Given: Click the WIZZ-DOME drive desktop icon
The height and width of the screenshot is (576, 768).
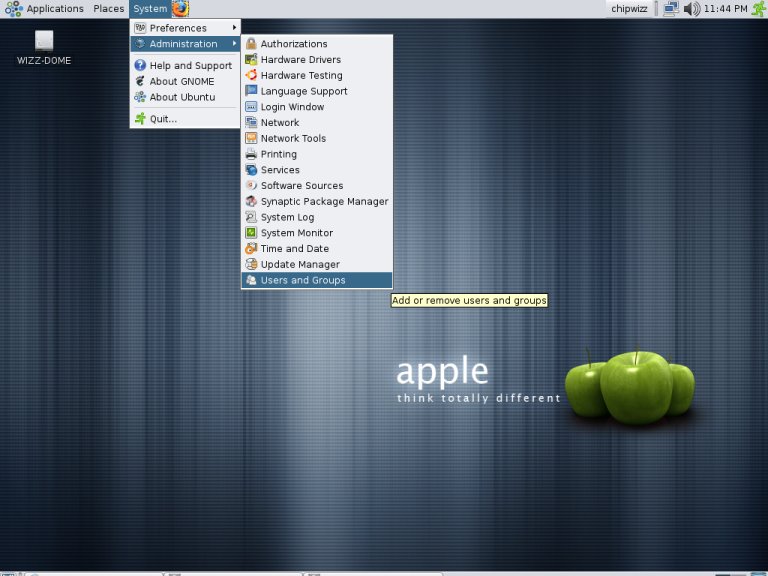Looking at the screenshot, I should coord(44,41).
